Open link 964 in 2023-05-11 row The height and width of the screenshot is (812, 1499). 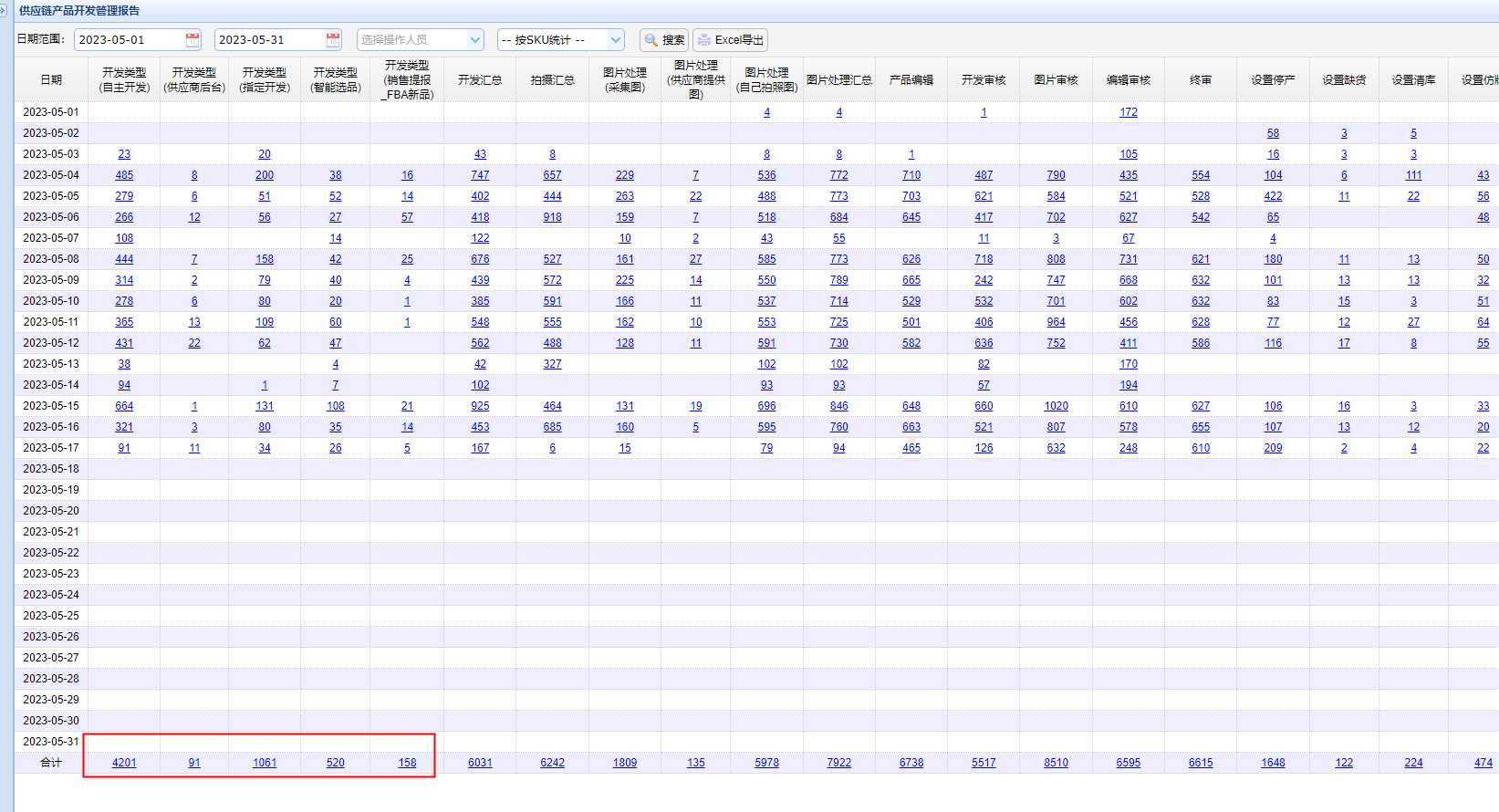tap(1056, 322)
